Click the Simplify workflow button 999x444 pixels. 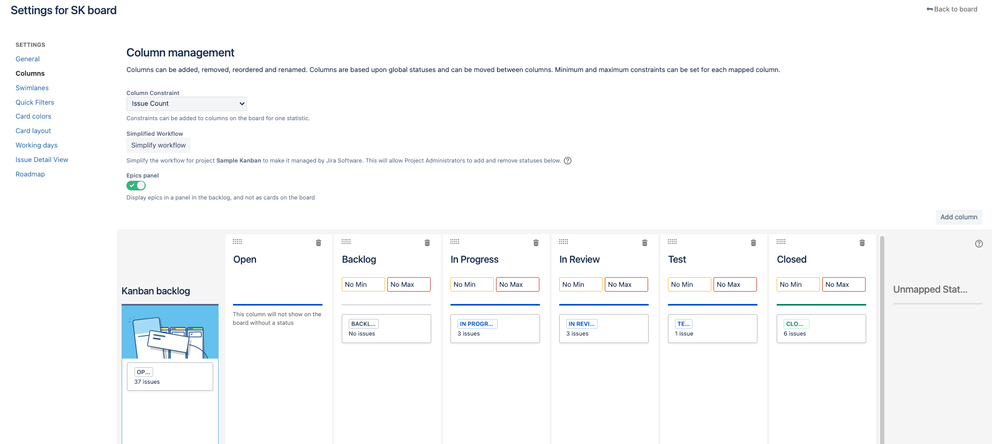[x=159, y=145]
